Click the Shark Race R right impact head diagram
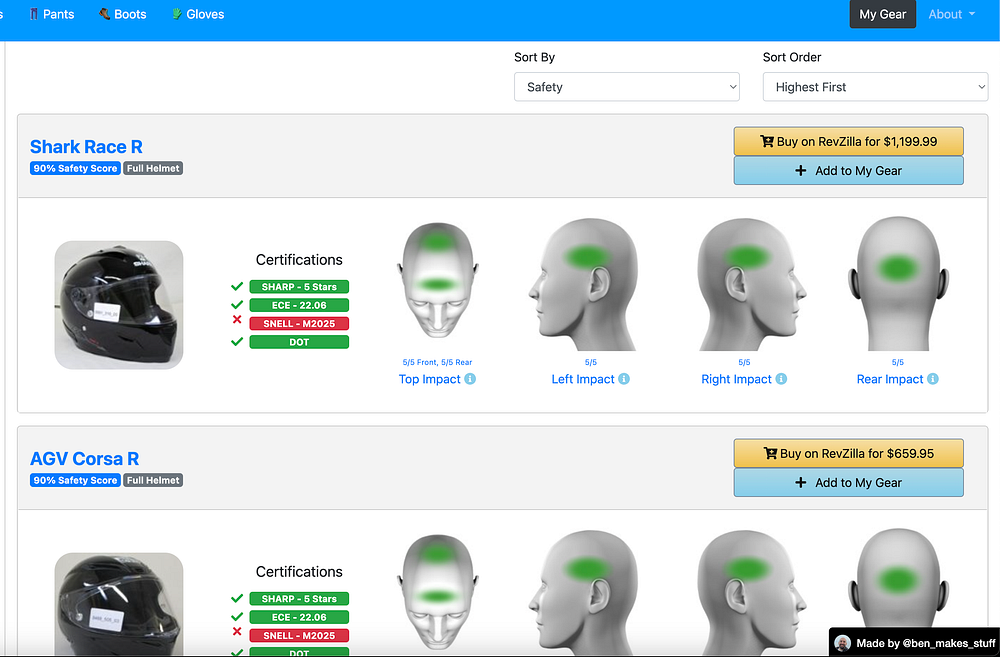The height and width of the screenshot is (657, 1000). (x=752, y=284)
